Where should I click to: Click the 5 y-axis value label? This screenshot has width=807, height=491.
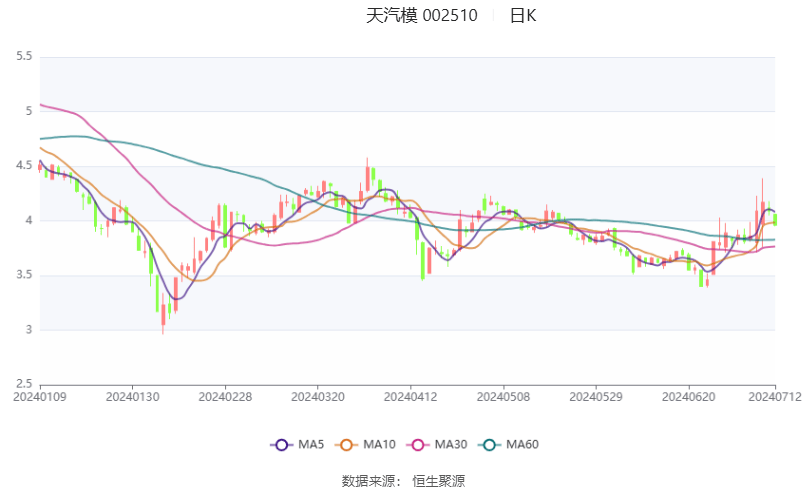click(x=29, y=111)
